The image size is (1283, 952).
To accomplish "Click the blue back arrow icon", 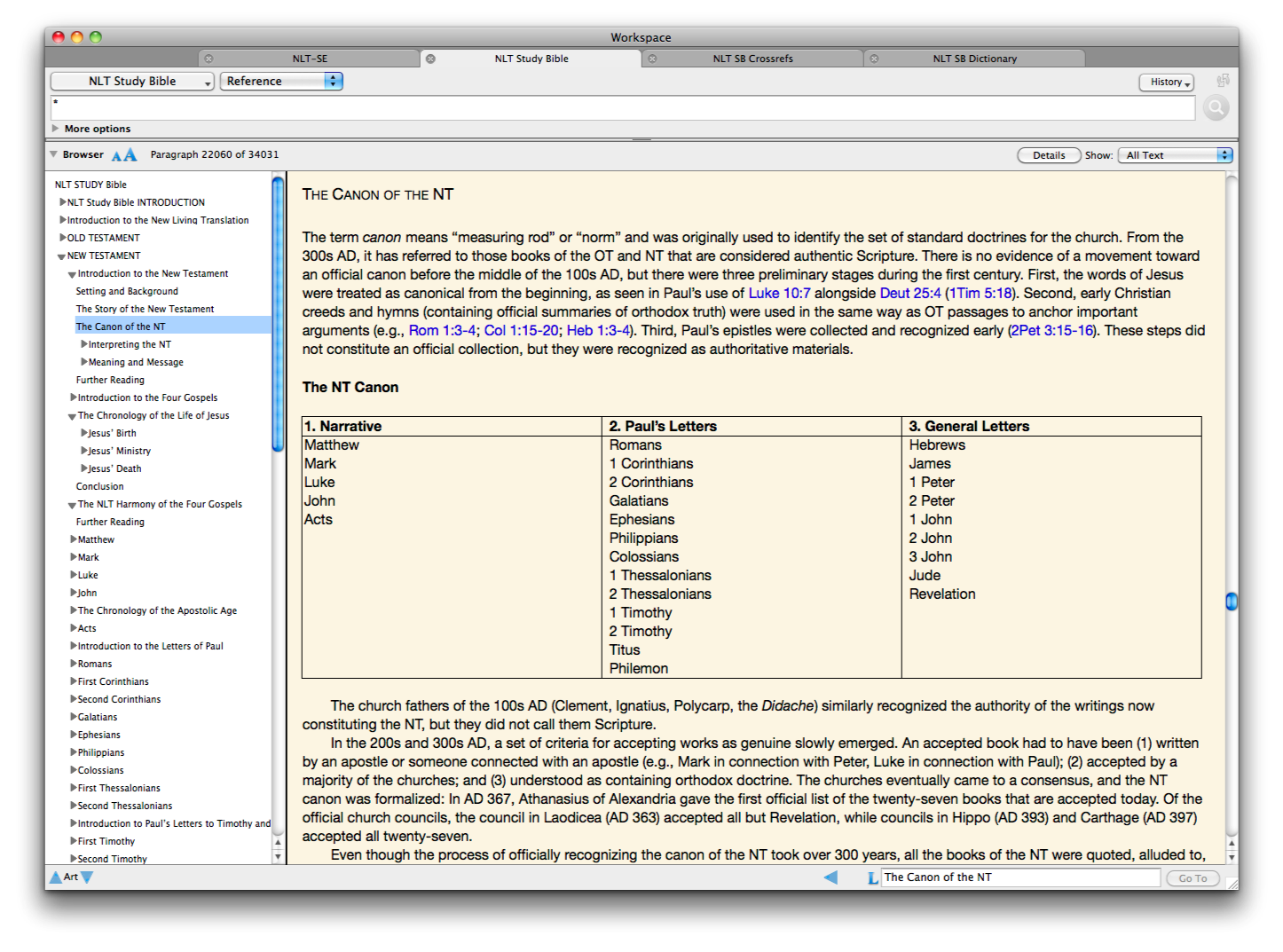I will [x=830, y=877].
